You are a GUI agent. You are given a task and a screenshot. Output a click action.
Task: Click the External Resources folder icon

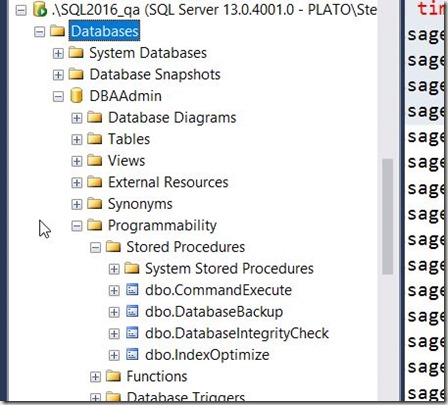[x=95, y=182]
